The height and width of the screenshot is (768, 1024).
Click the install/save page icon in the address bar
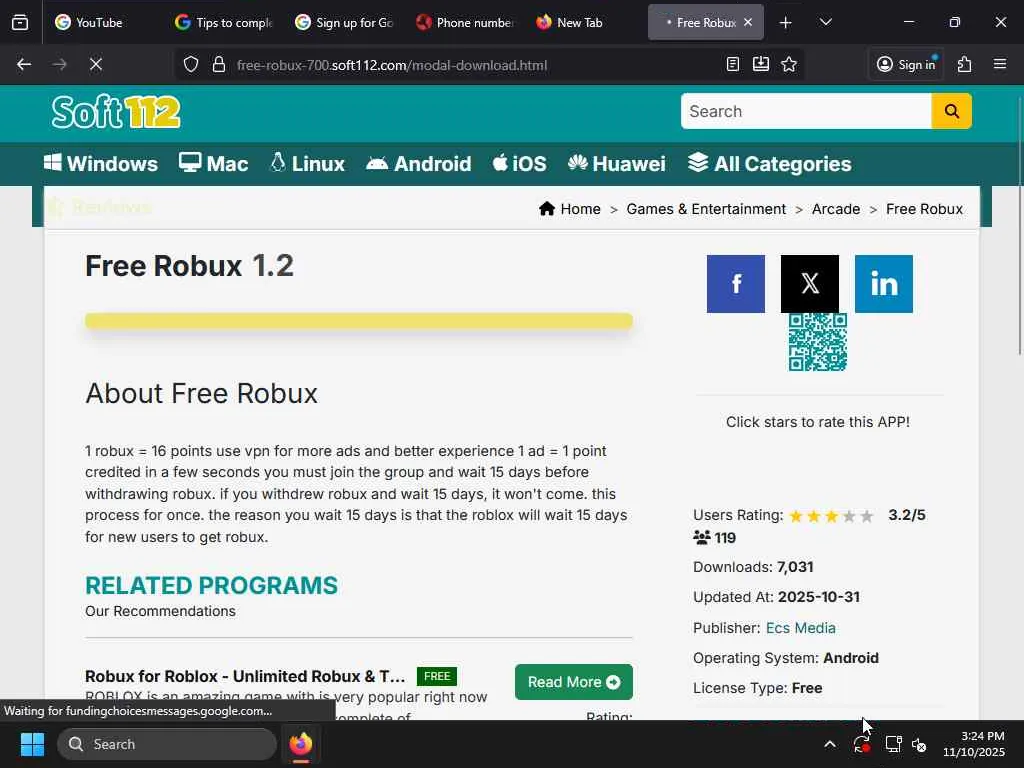click(761, 64)
